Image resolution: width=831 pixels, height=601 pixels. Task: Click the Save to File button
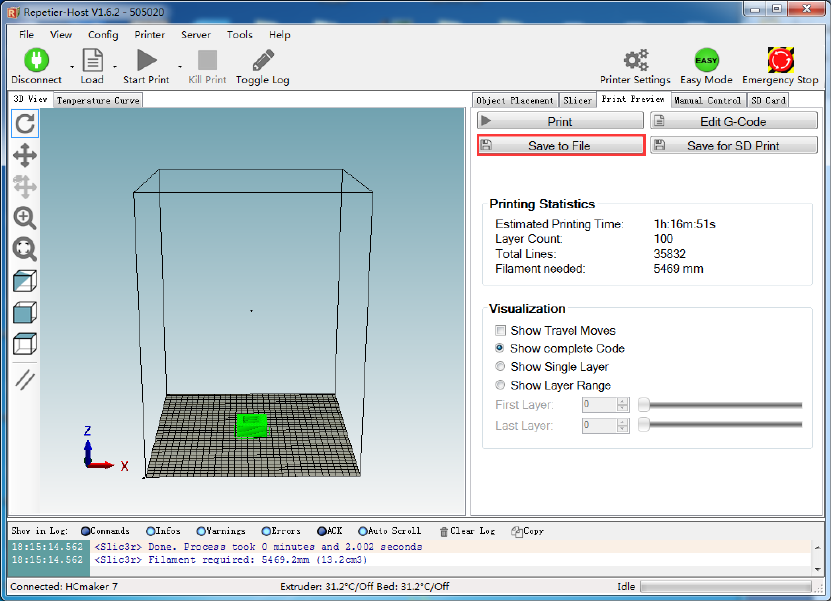(560, 145)
